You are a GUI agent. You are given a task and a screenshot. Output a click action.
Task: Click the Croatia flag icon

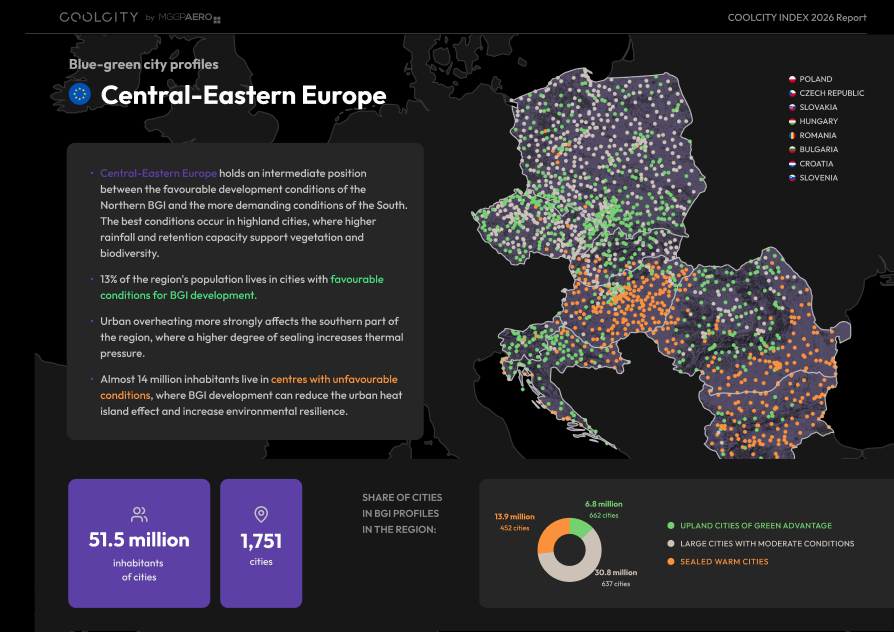click(x=792, y=164)
